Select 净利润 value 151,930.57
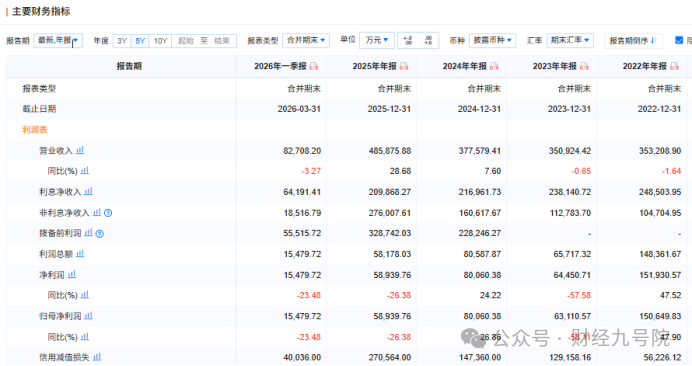The height and width of the screenshot is (366, 692). pos(660,275)
